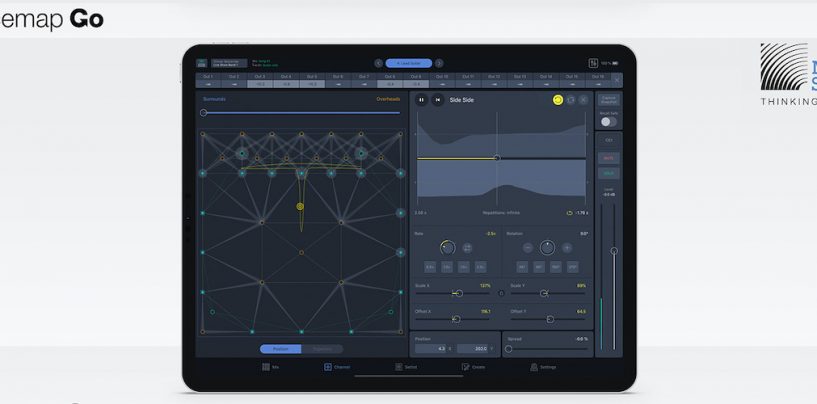Solo the channel with SOLO button
Screen dimensions: 817x404
tap(609, 174)
